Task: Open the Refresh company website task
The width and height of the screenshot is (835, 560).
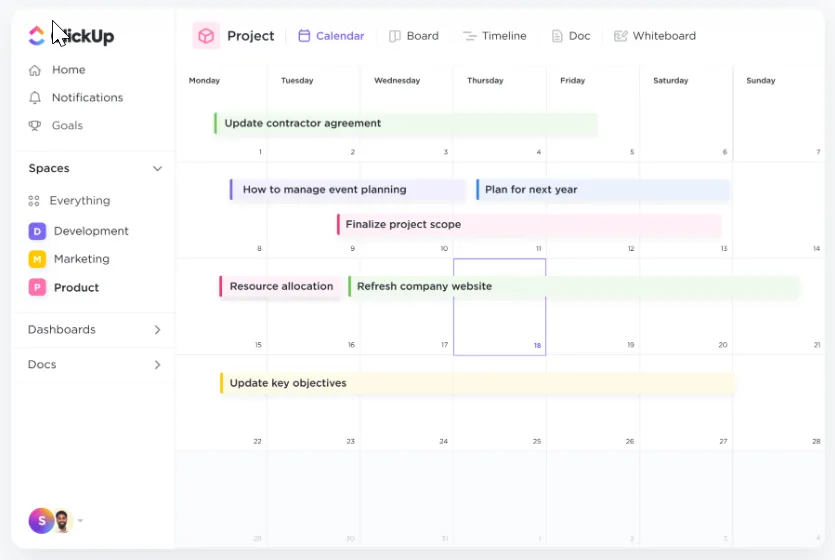Action: (574, 286)
